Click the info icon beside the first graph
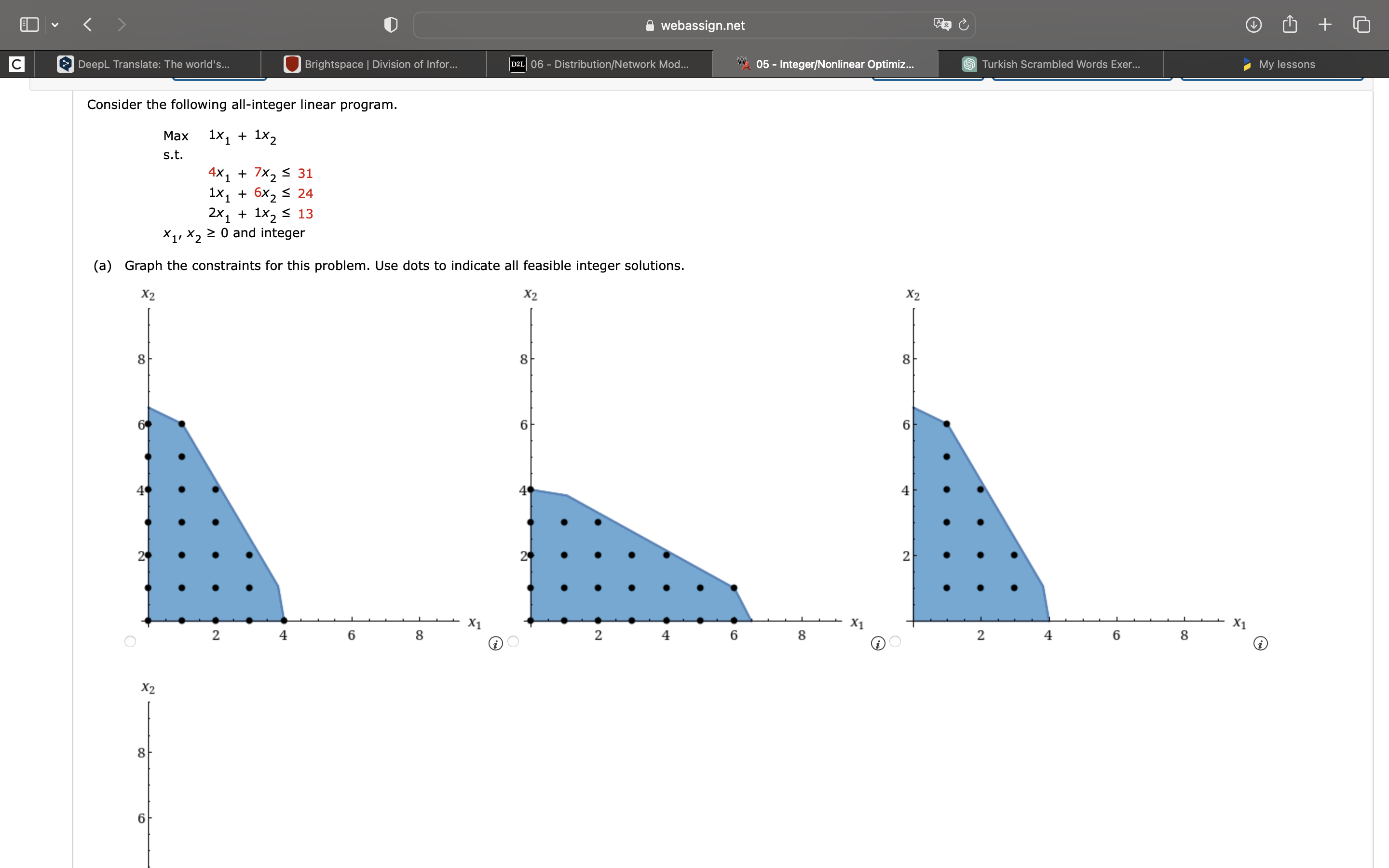1389x868 pixels. pyautogui.click(x=494, y=644)
